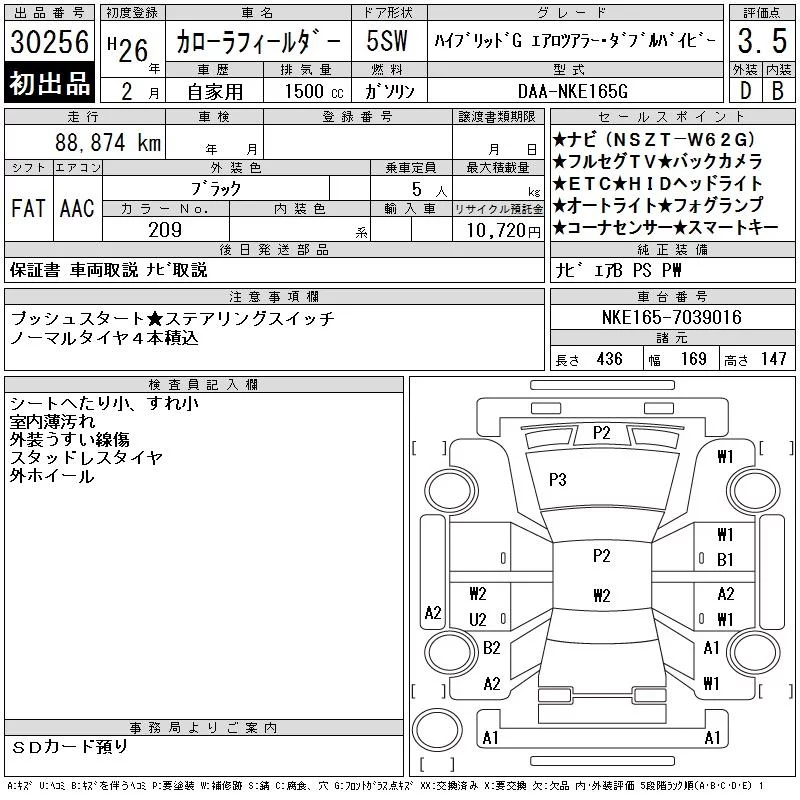Select the overall score 3.5
The height and width of the screenshot is (800, 800).
[762, 41]
